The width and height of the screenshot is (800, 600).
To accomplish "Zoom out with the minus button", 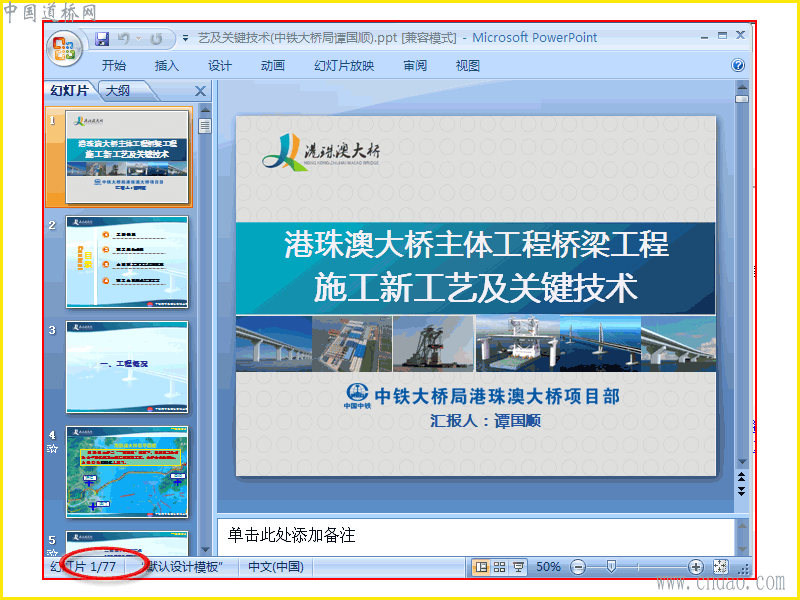I will pyautogui.click(x=578, y=567).
